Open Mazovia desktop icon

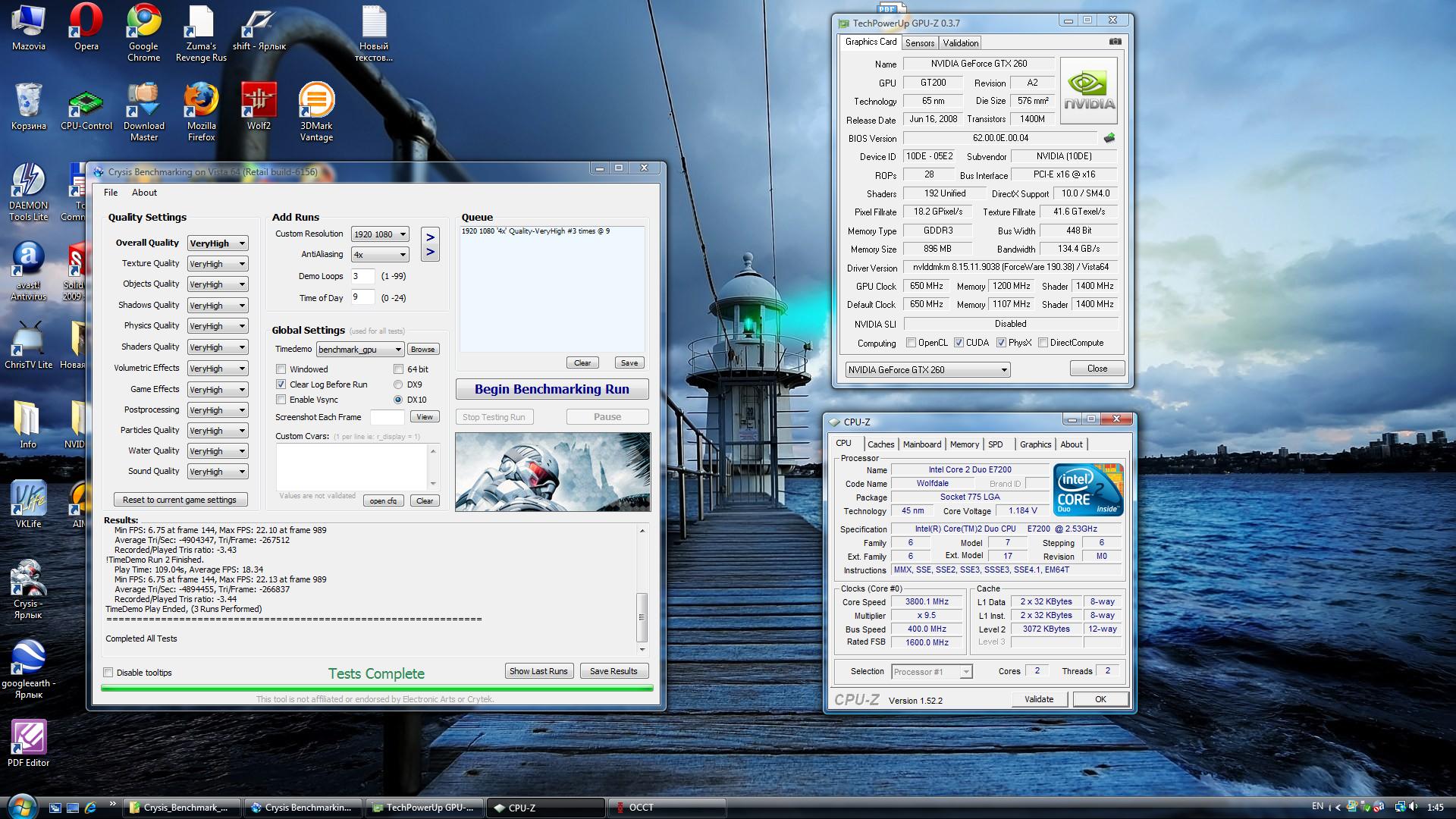tap(29, 28)
